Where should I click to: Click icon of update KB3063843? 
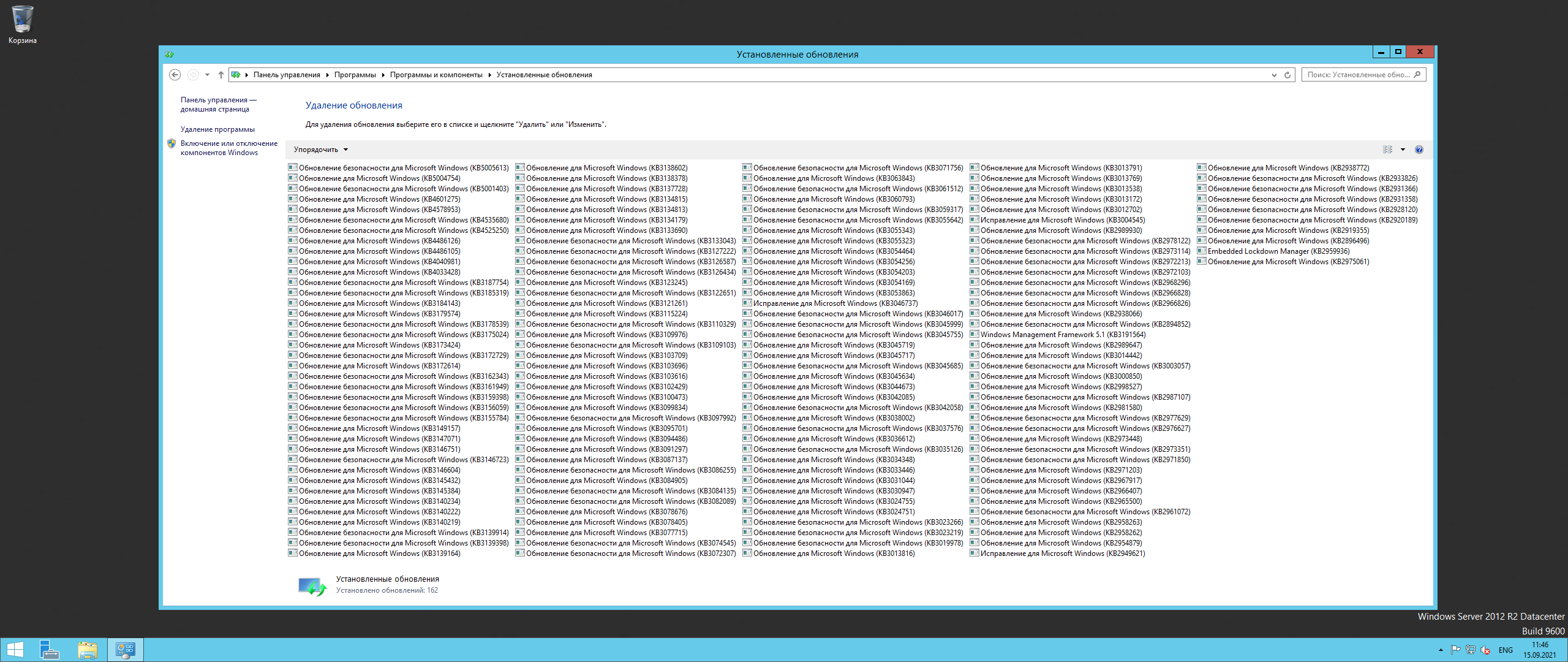[747, 178]
